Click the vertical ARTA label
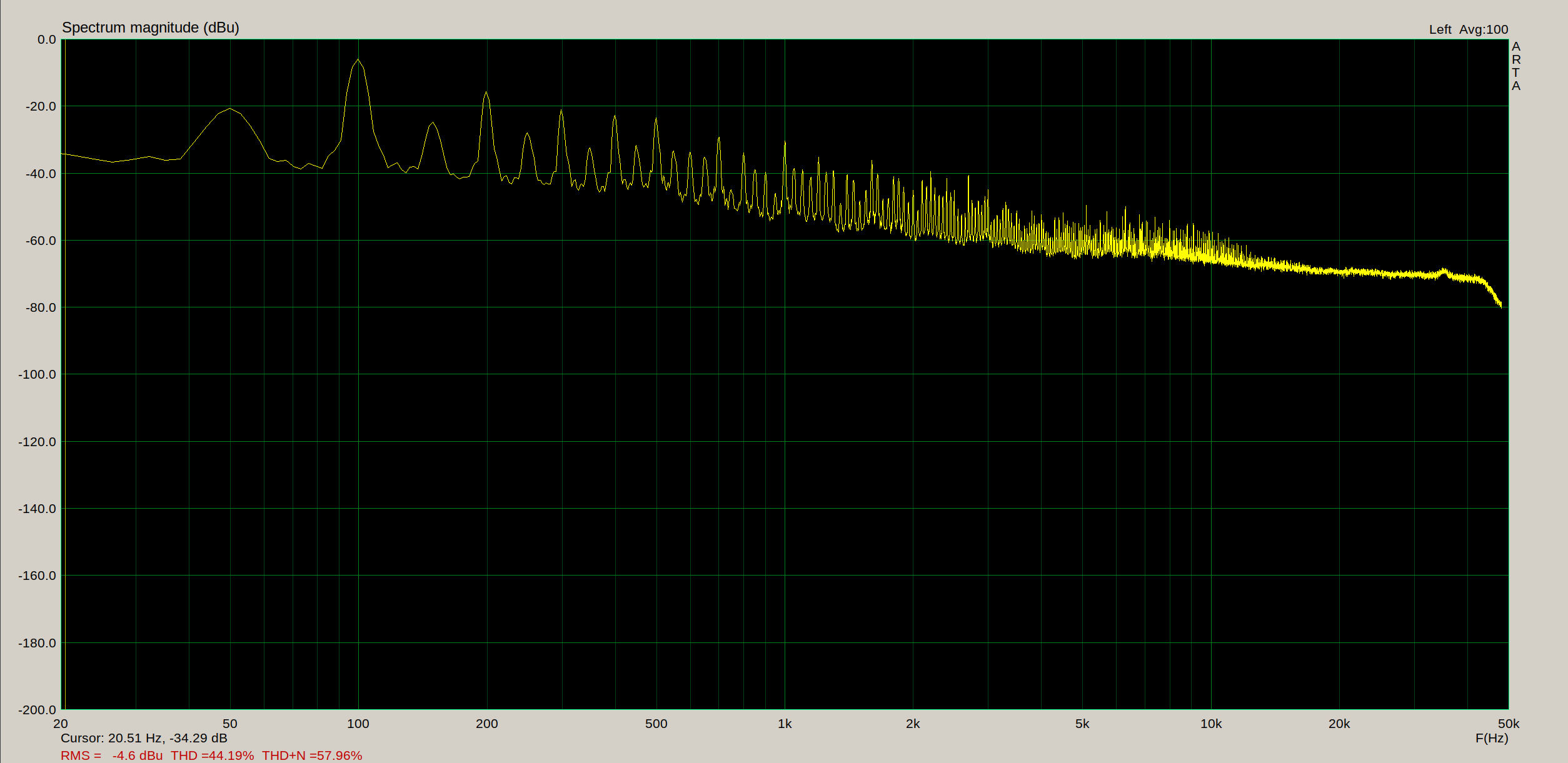The height and width of the screenshot is (763, 1568). [1516, 66]
